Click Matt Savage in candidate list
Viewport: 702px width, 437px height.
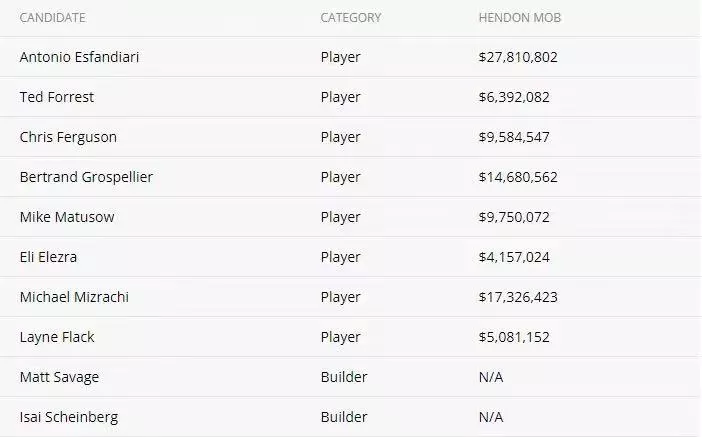[x=59, y=377]
